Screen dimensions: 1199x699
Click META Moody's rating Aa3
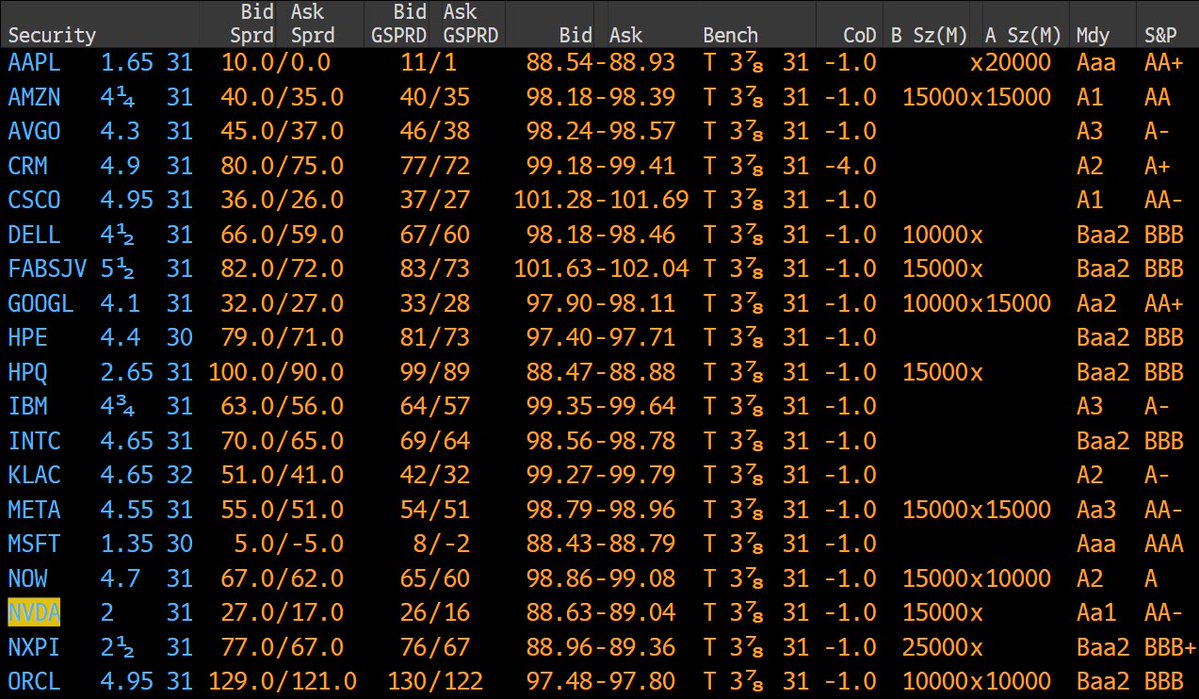(1096, 510)
